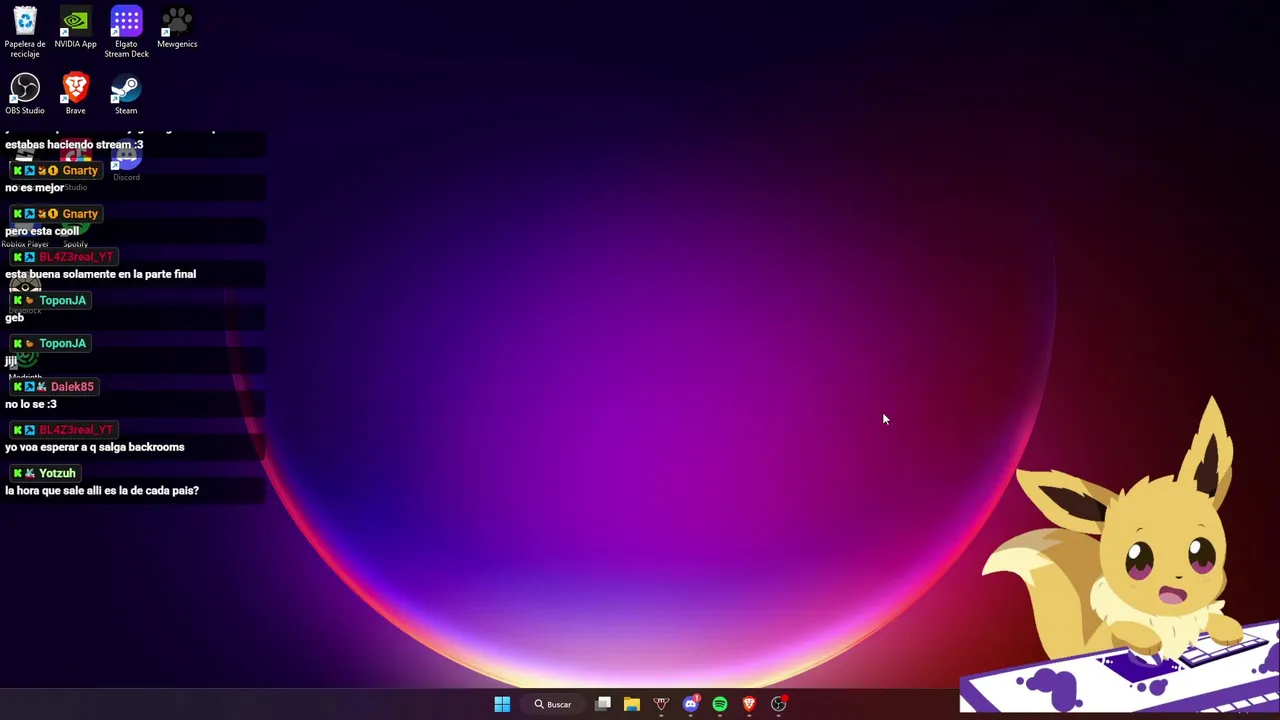Click message 'esta buena solamente en la parte final'
The image size is (1280, 720).
tap(100, 273)
